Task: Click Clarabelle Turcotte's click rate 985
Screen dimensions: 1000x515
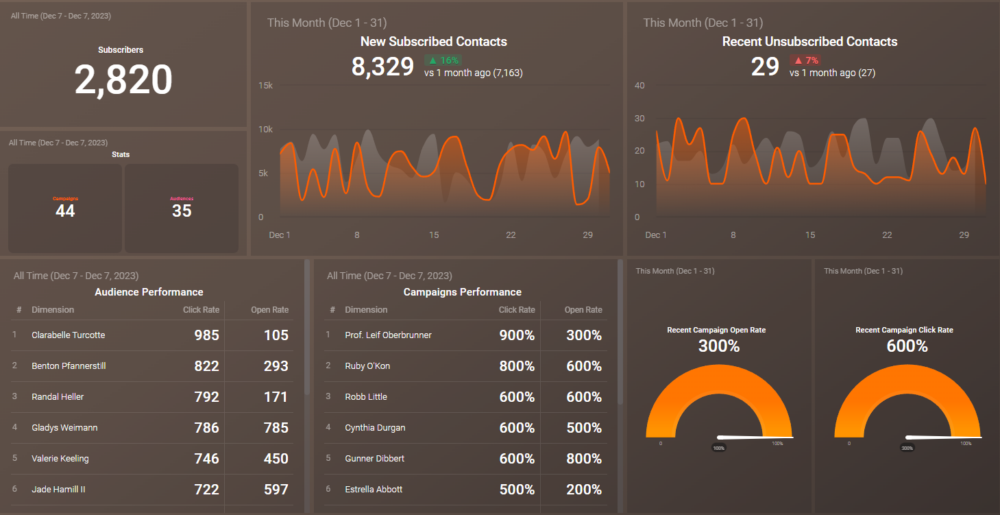Action: (x=207, y=335)
